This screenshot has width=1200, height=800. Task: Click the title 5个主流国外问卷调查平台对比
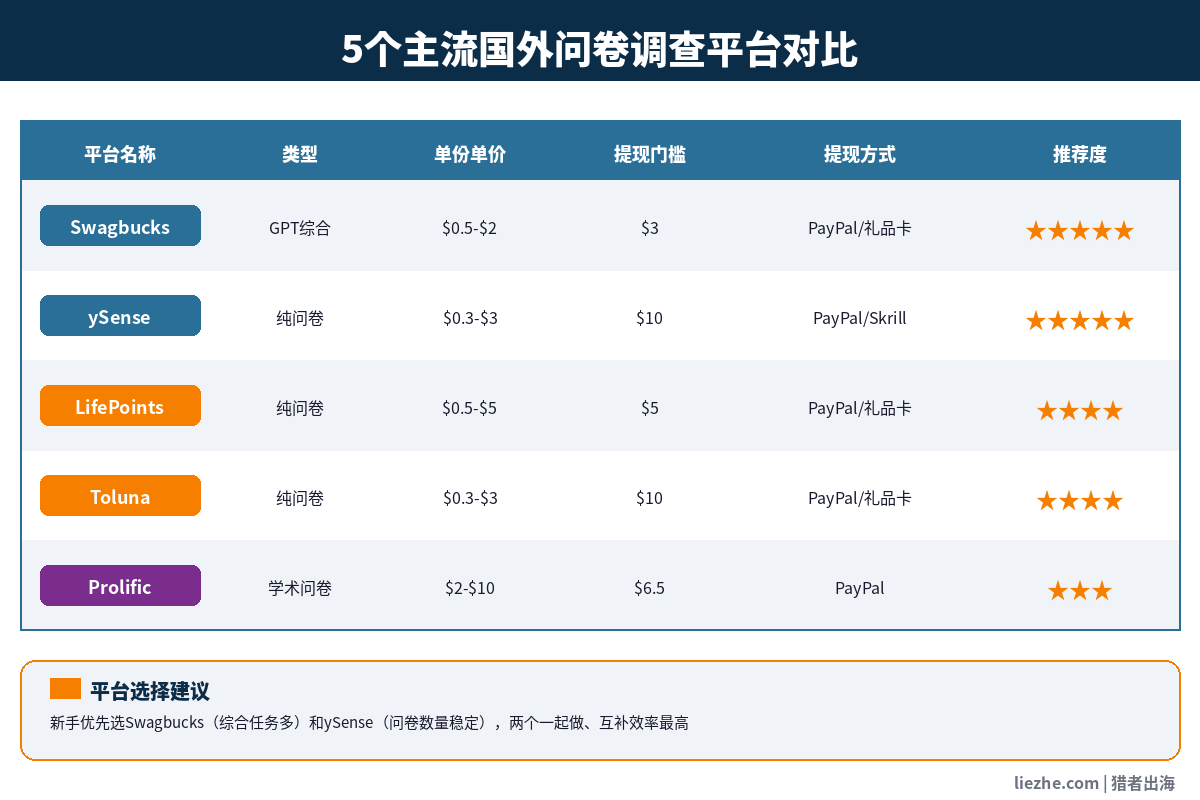click(600, 49)
